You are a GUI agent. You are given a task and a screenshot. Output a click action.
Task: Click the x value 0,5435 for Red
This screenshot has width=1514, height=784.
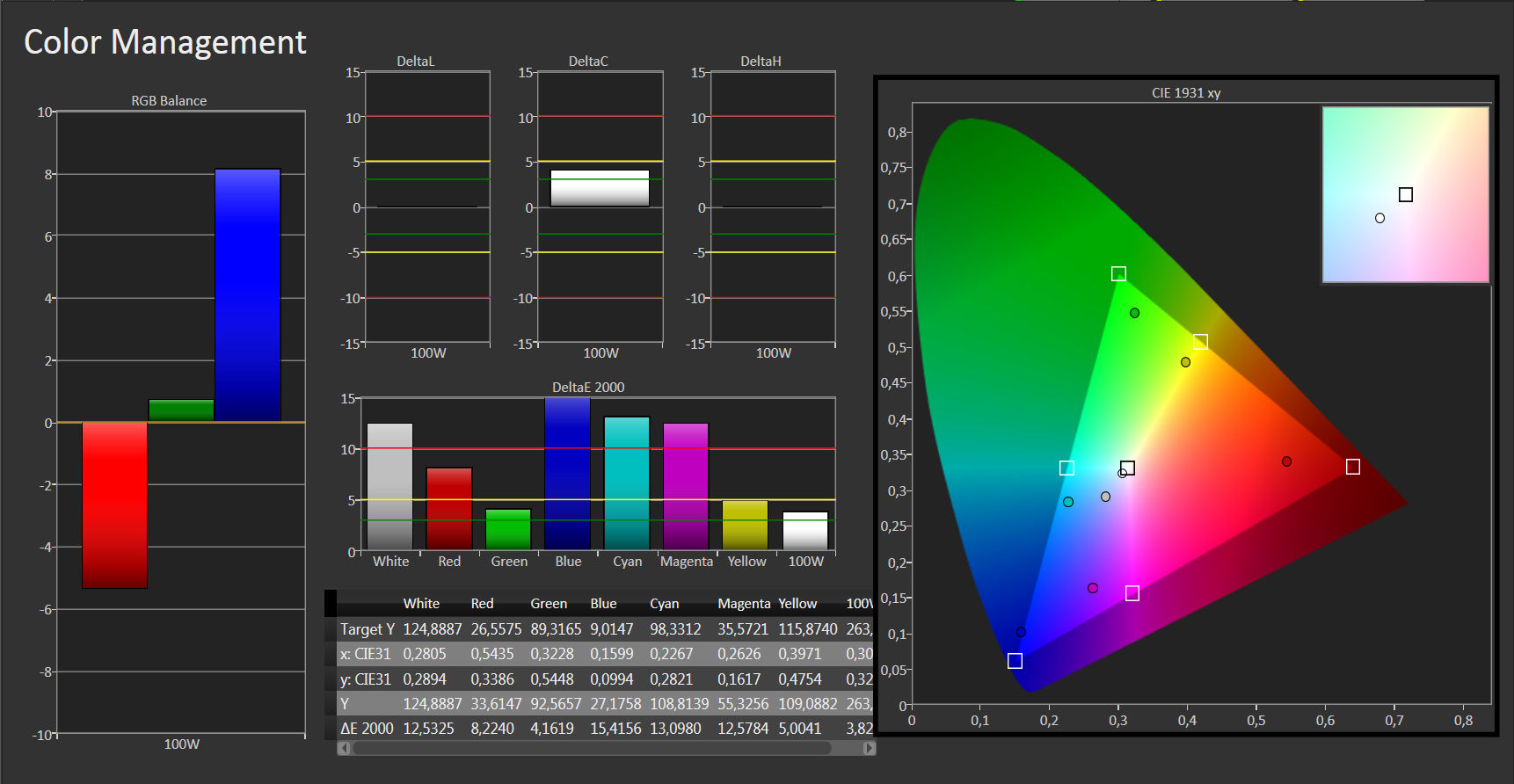pyautogui.click(x=492, y=654)
